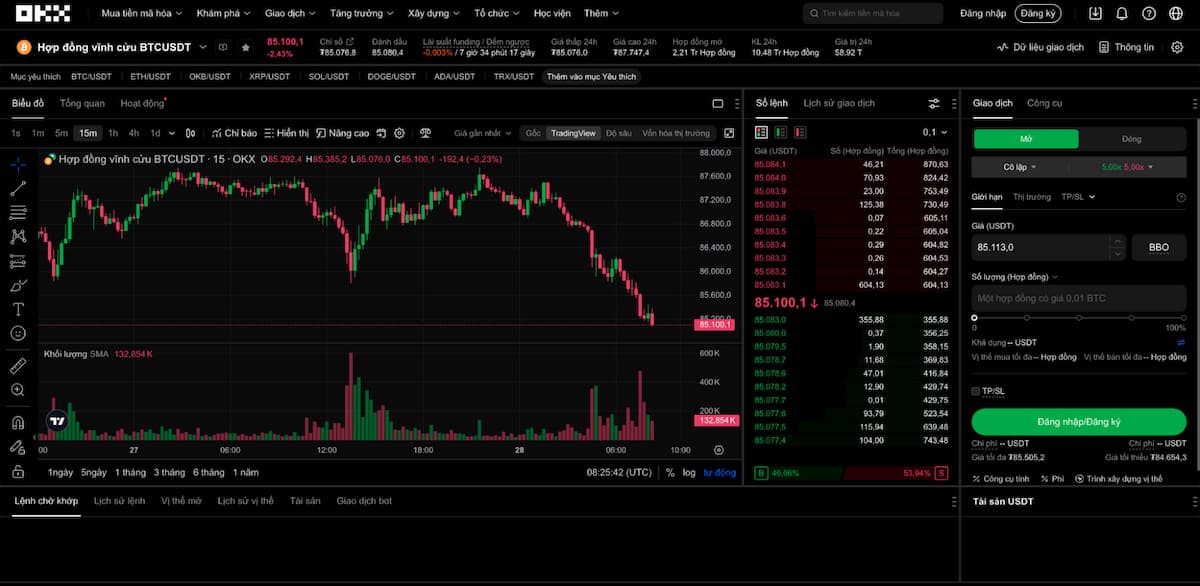The width and height of the screenshot is (1200, 586).
Task: Switch to Lịch sử giao dịch tab
Action: coord(838,103)
